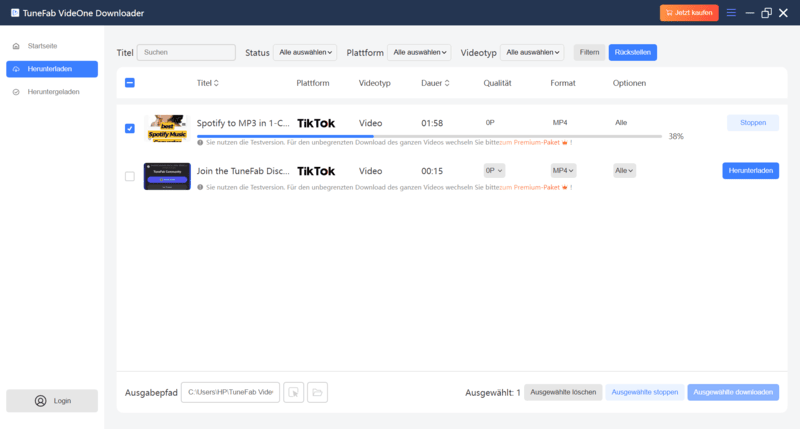
Task: Click the info icon under Join TuneFab row
Action: tap(200, 188)
